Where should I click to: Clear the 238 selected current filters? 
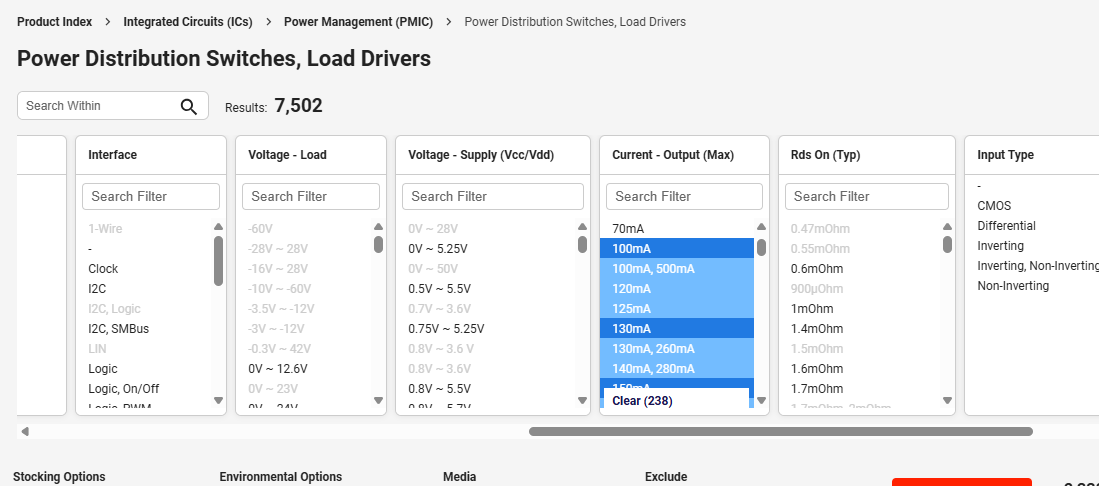(642, 401)
